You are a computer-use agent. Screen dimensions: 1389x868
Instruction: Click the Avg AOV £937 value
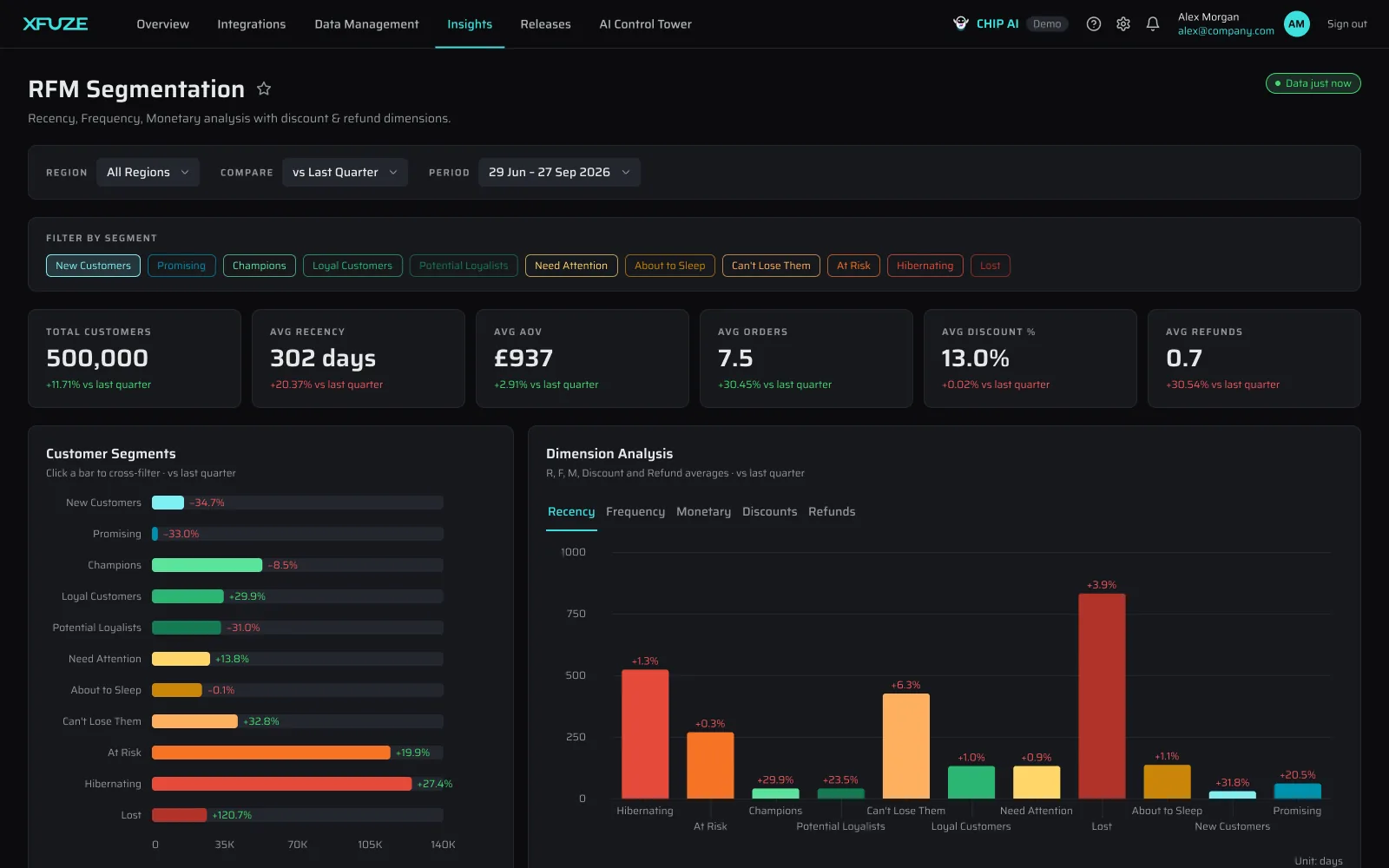point(523,358)
